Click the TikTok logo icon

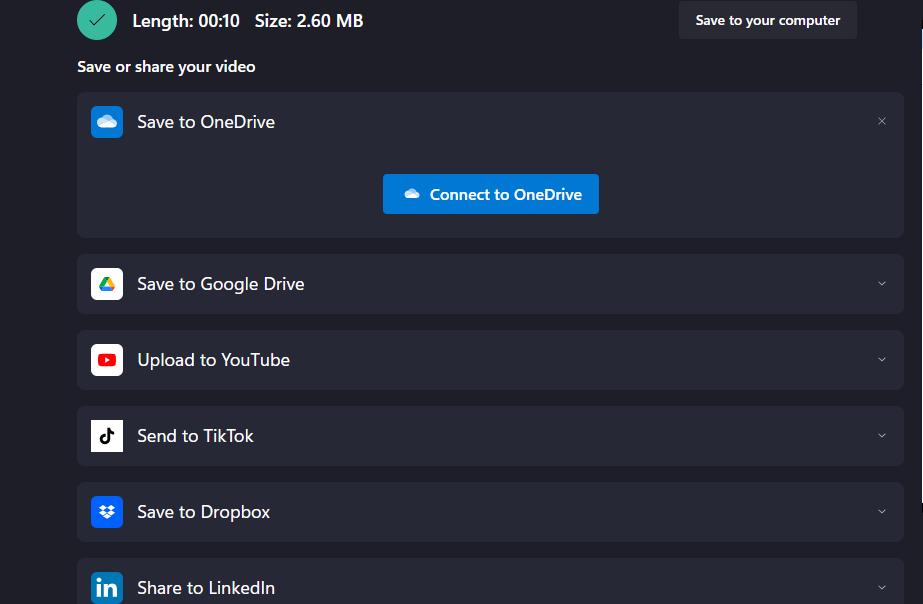coord(107,436)
